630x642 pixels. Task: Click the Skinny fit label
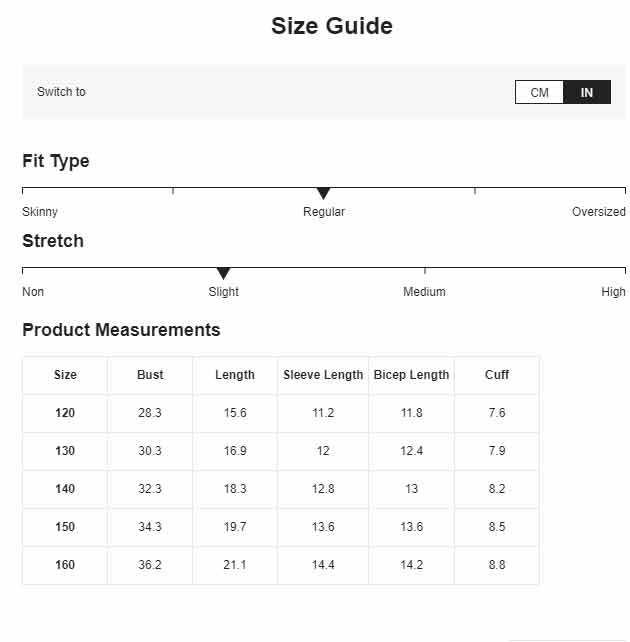tap(40, 212)
